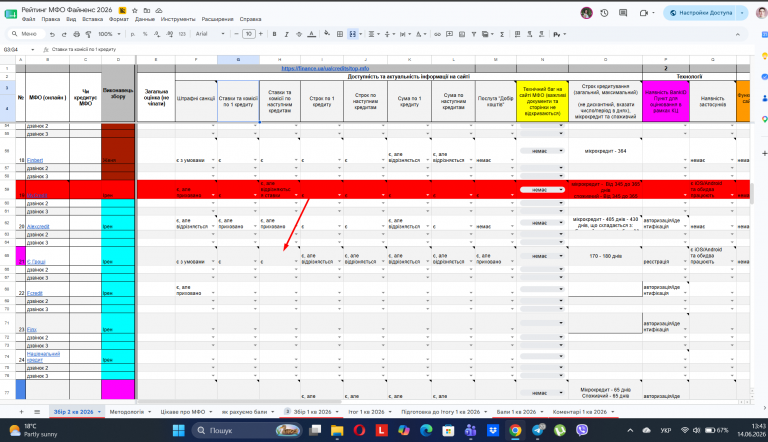Insert a link via chain icon
The image size is (768, 442).
coord(437,34)
